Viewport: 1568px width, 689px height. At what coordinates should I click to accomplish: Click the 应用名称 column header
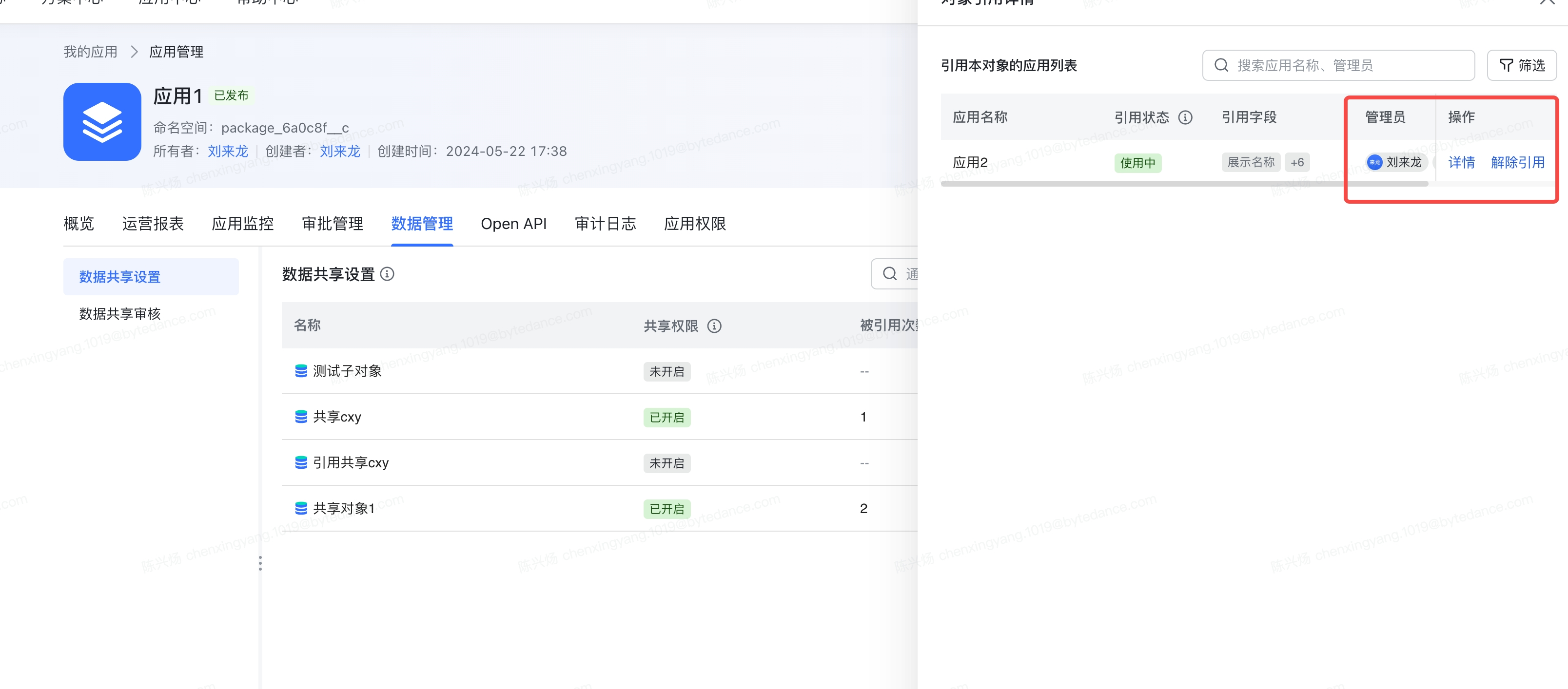[x=980, y=117]
